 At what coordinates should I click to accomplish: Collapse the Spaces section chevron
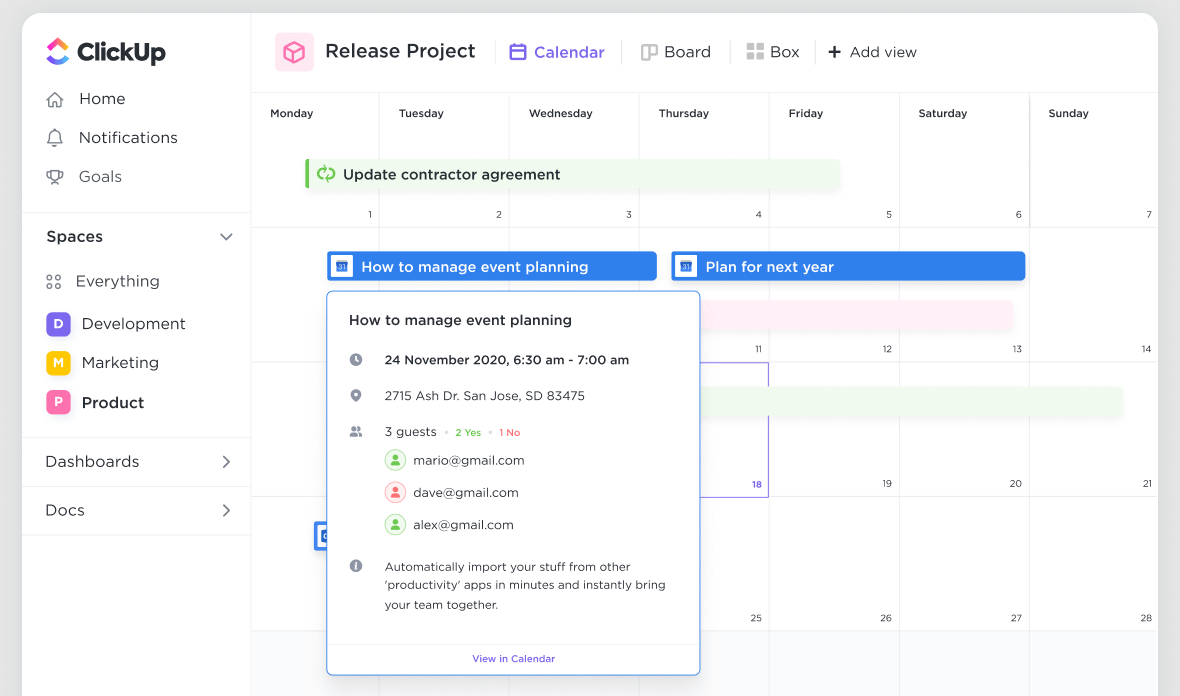(x=226, y=237)
